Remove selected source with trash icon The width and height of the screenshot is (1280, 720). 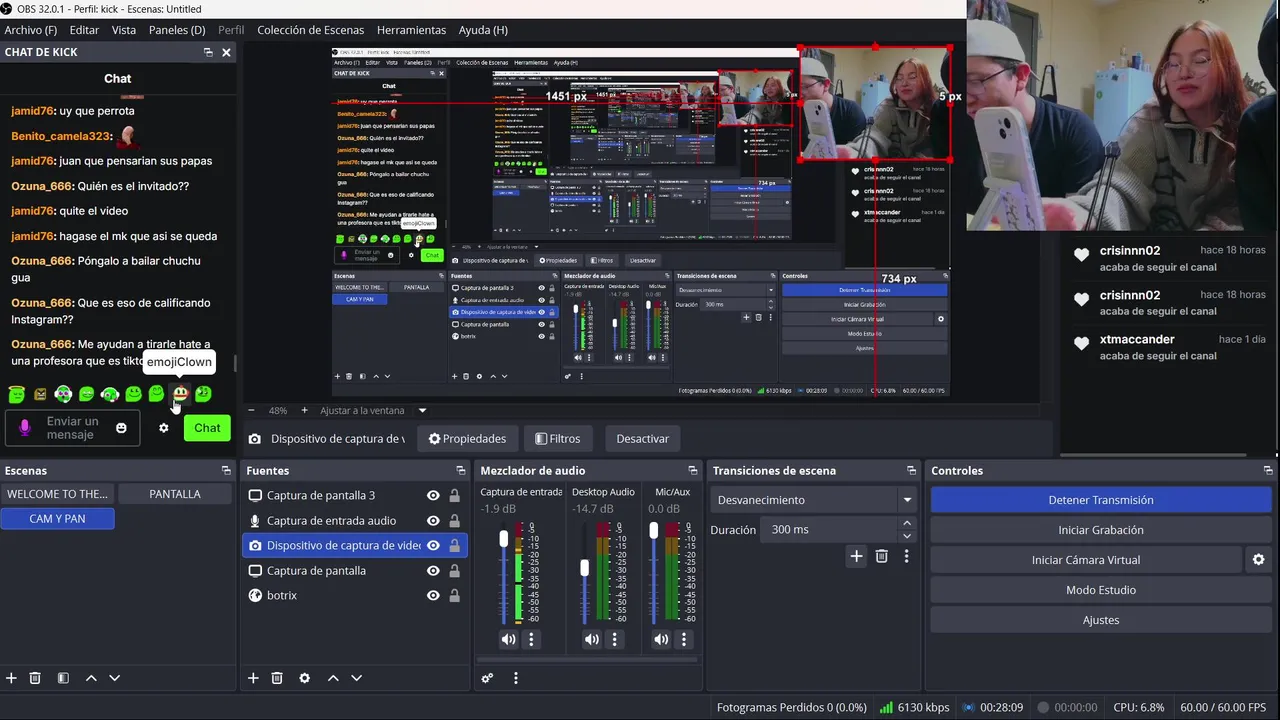pyautogui.click(x=277, y=678)
